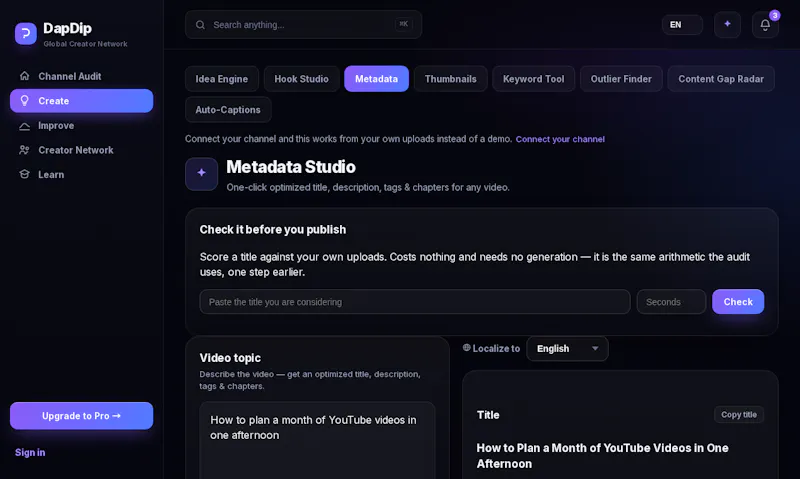800x479 pixels.
Task: Focus the Paste the title input field
Action: (415, 301)
